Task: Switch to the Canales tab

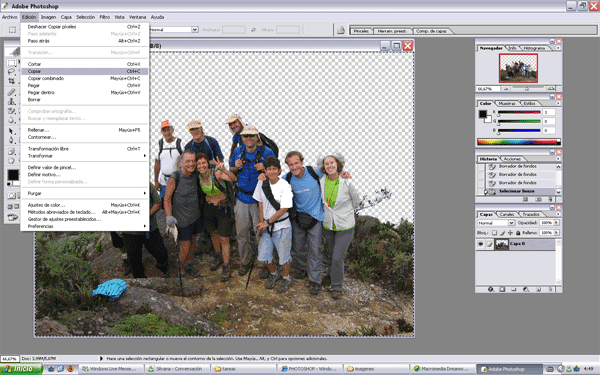Action: pyautogui.click(x=507, y=214)
